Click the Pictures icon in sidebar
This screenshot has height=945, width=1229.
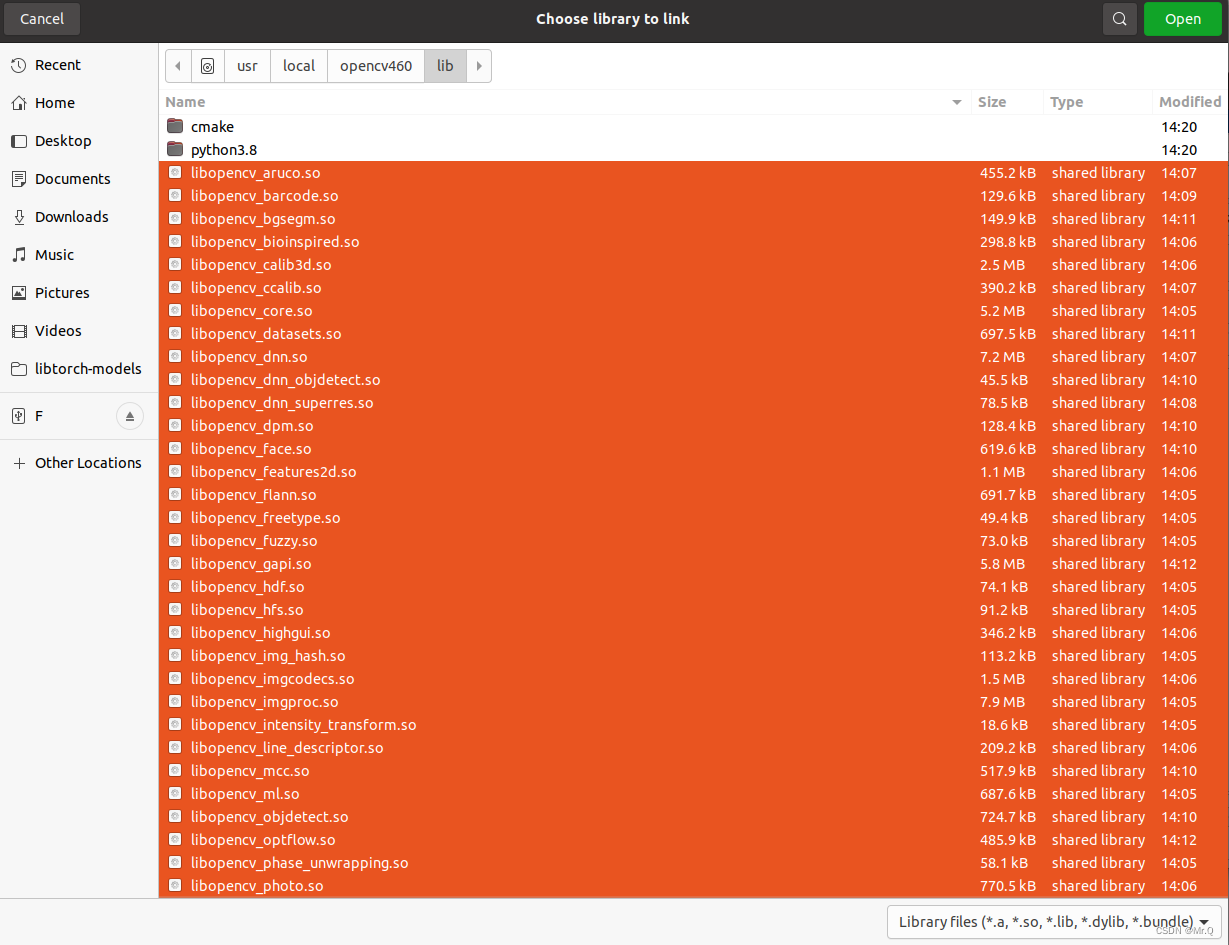point(18,293)
